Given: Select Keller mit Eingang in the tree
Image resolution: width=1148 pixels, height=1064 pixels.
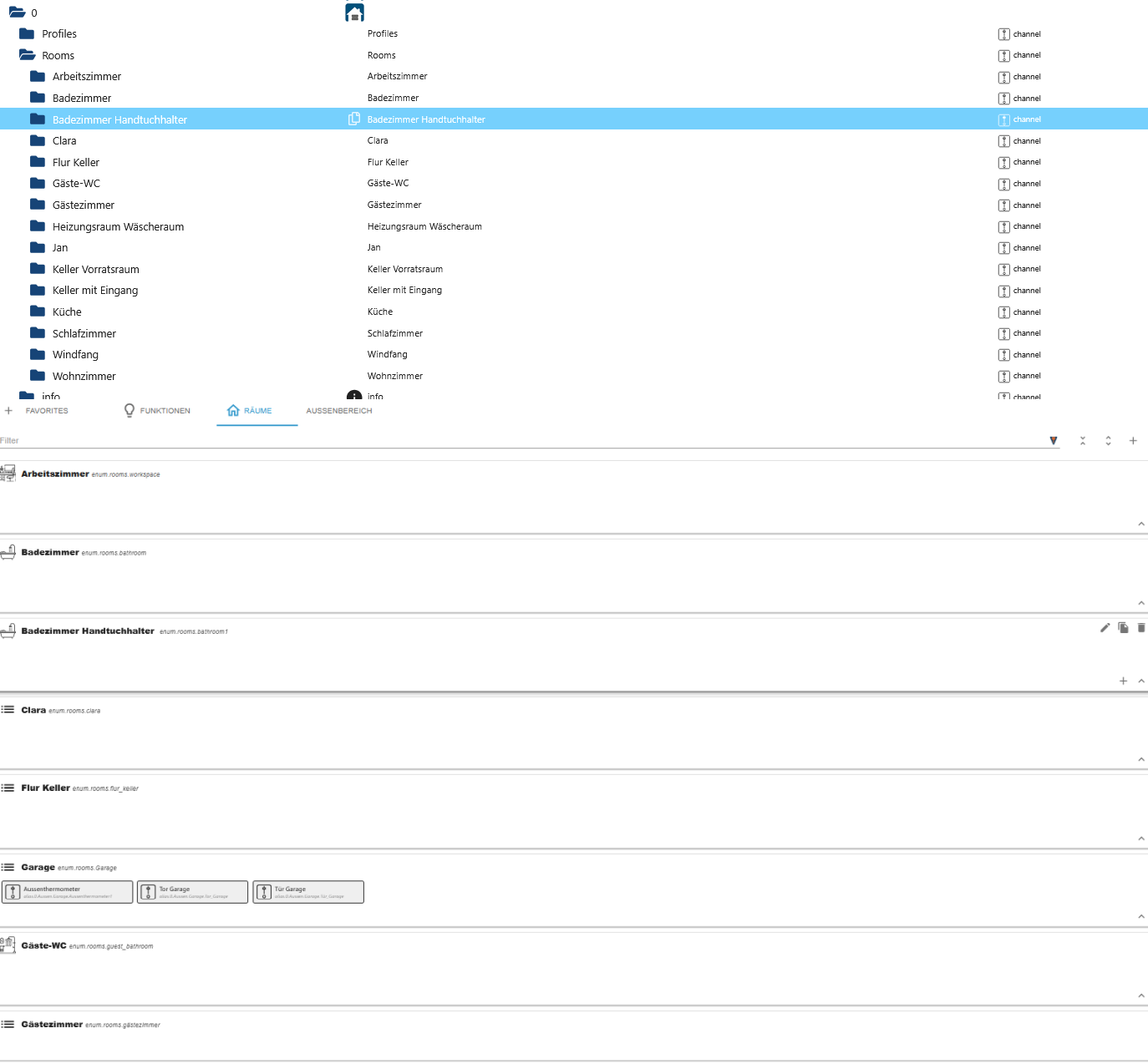Looking at the screenshot, I should [x=95, y=290].
